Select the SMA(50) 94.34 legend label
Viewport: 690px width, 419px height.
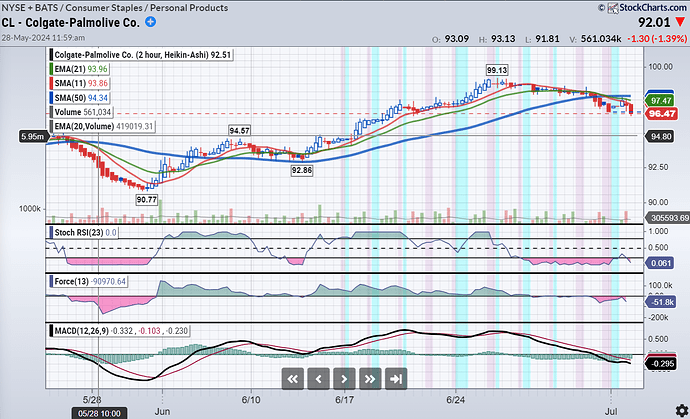tap(81, 98)
